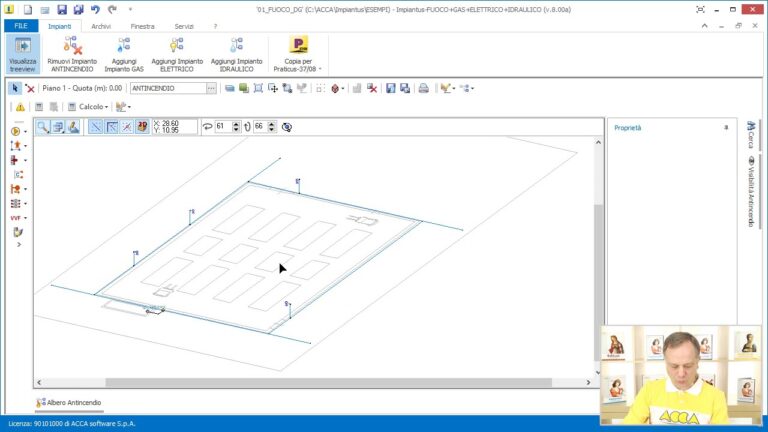Click the paint brush view tool
Screen dimensions: 768x432
tap(73, 127)
